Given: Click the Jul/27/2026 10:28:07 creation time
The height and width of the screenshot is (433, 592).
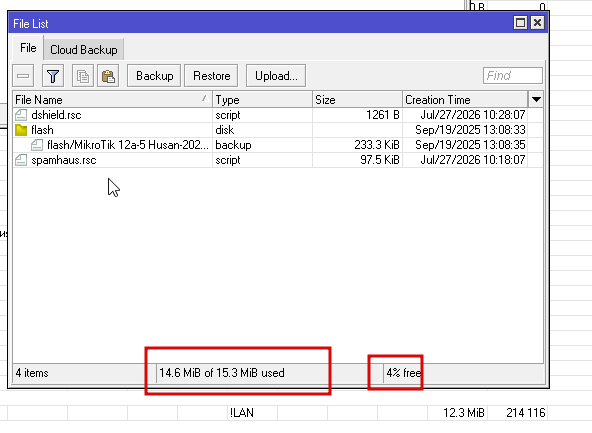Looking at the screenshot, I should tap(473, 115).
